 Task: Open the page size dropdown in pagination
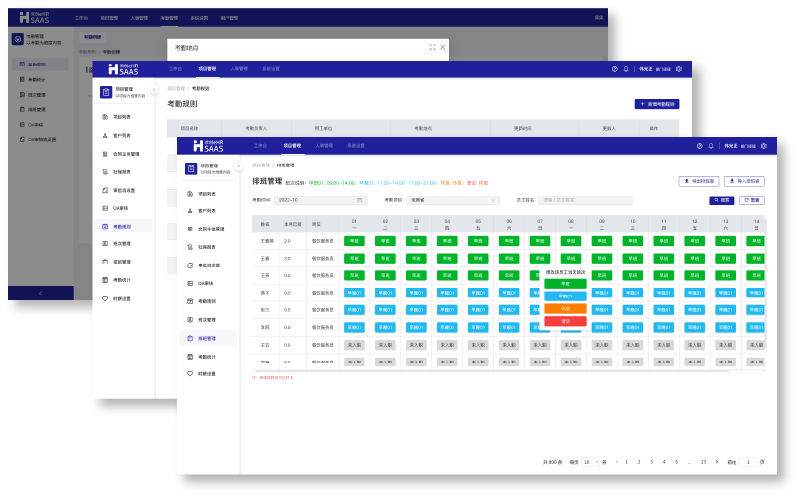pos(590,462)
